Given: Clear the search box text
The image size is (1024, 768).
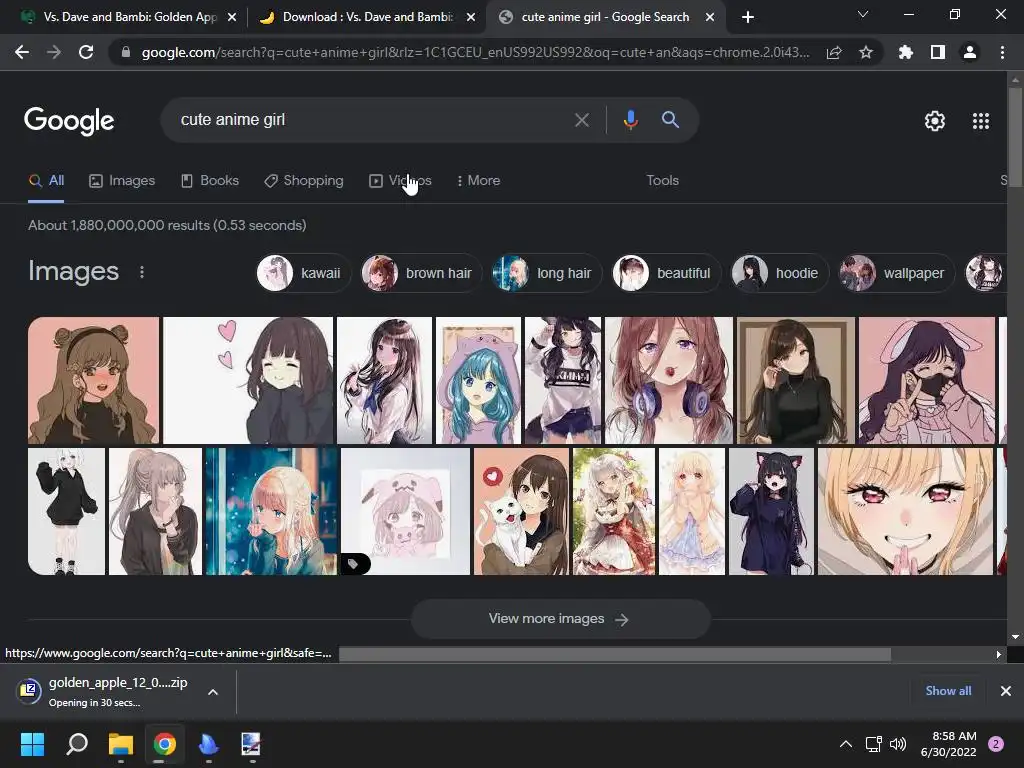Looking at the screenshot, I should pos(581,120).
